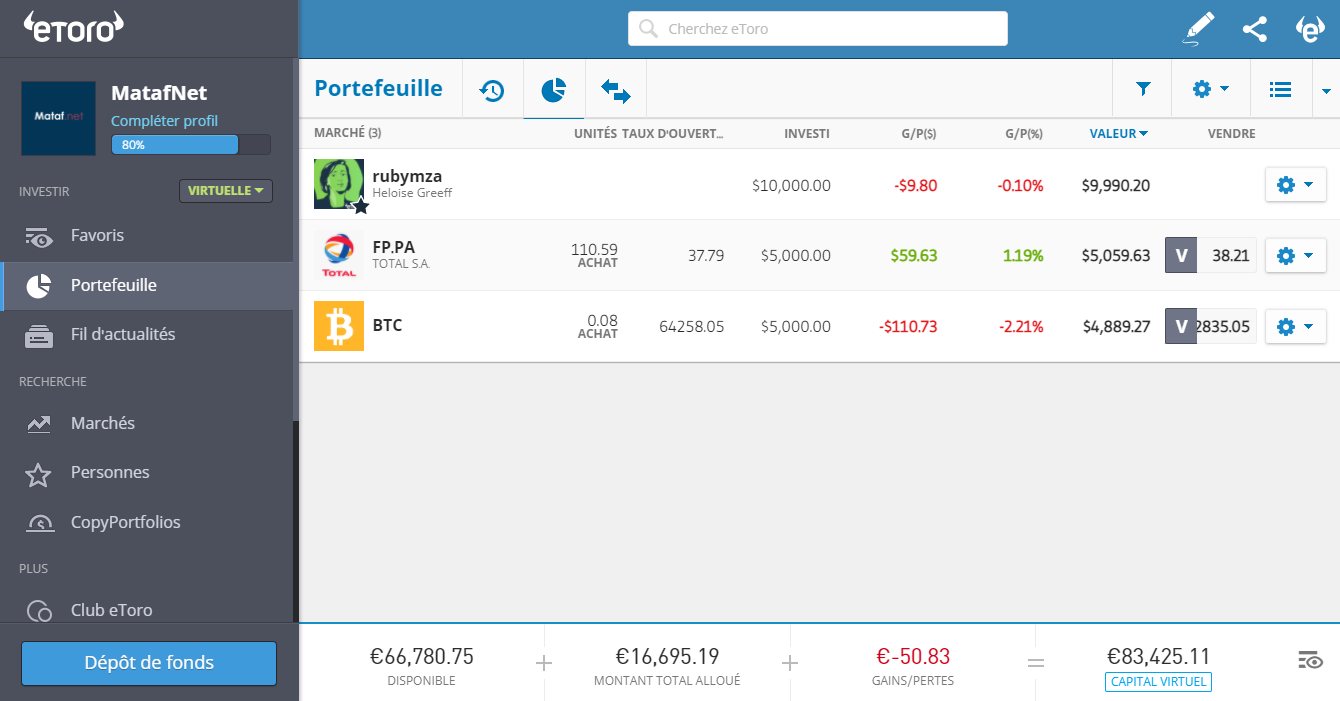1340x701 pixels.
Task: Click the share icon in header
Action: (1255, 29)
